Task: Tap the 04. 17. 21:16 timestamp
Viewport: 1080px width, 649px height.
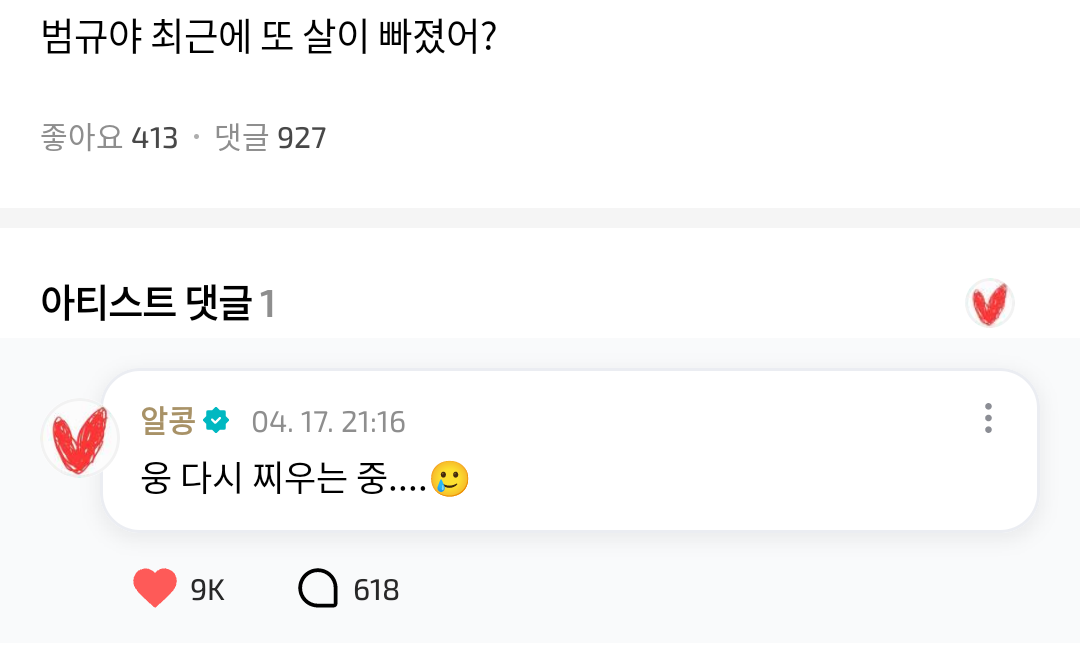Action: click(x=328, y=422)
